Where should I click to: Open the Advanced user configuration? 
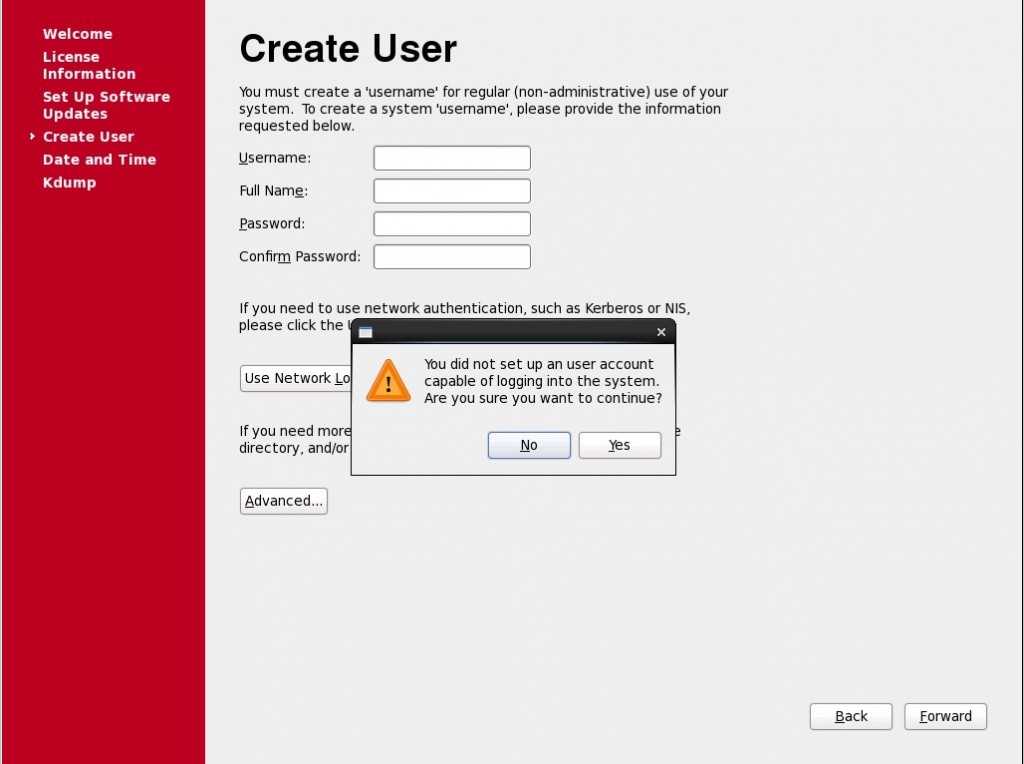pyautogui.click(x=283, y=500)
